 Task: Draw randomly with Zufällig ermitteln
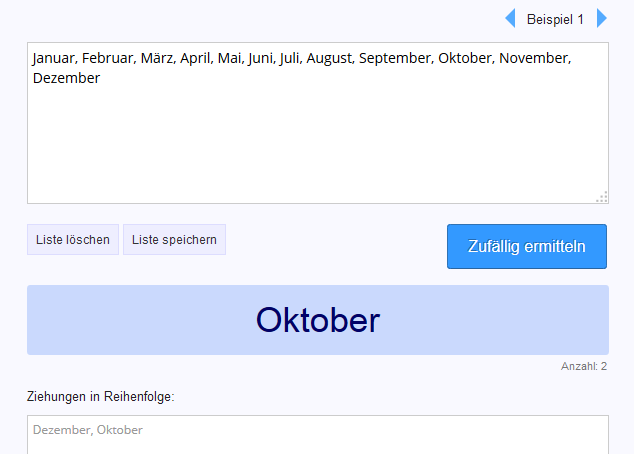[x=526, y=247]
